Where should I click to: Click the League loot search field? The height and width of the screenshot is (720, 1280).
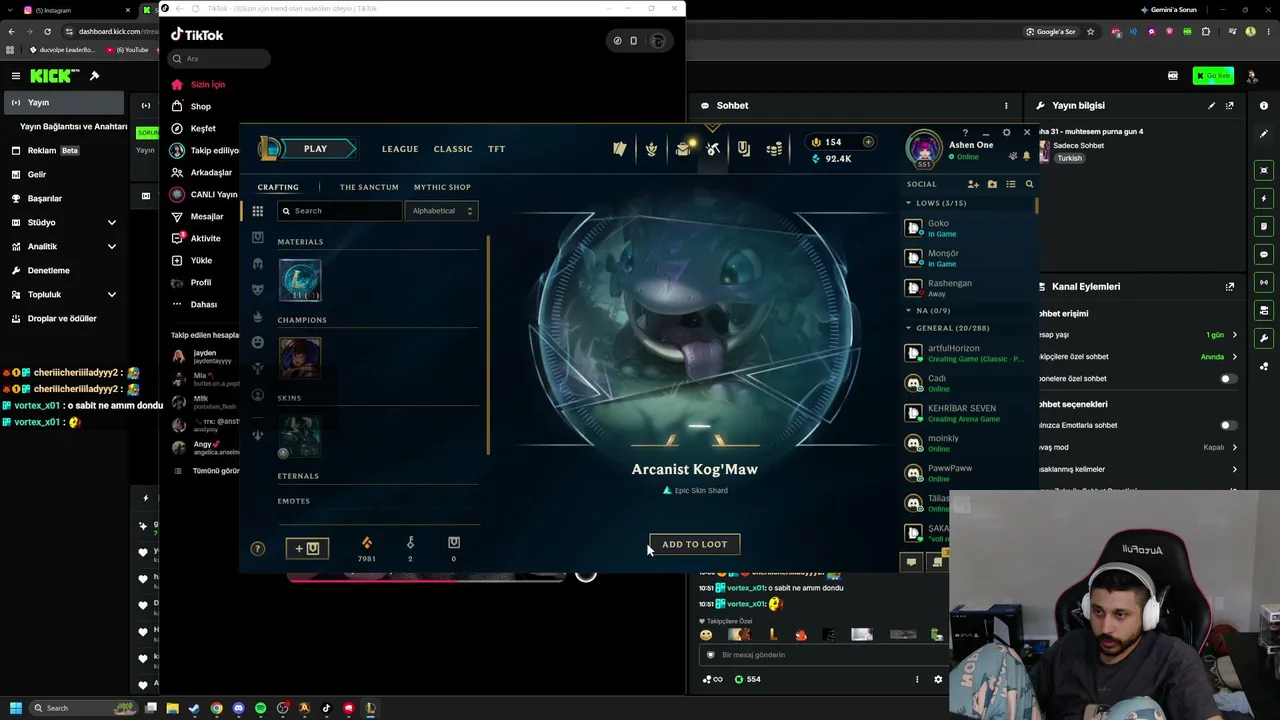click(x=340, y=211)
